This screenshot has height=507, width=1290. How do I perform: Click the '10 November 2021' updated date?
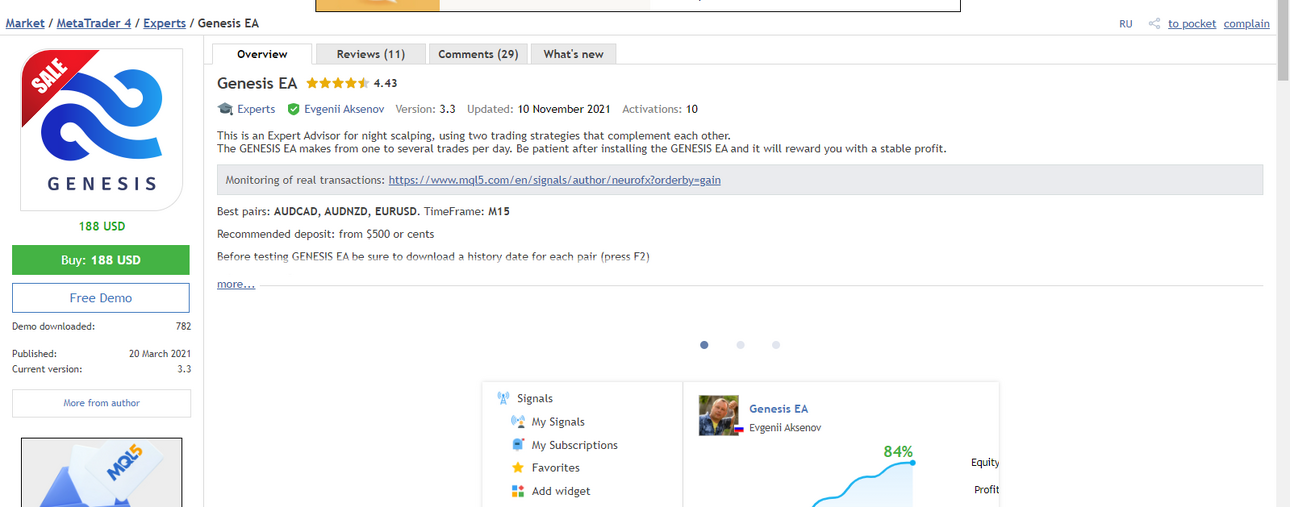click(564, 109)
